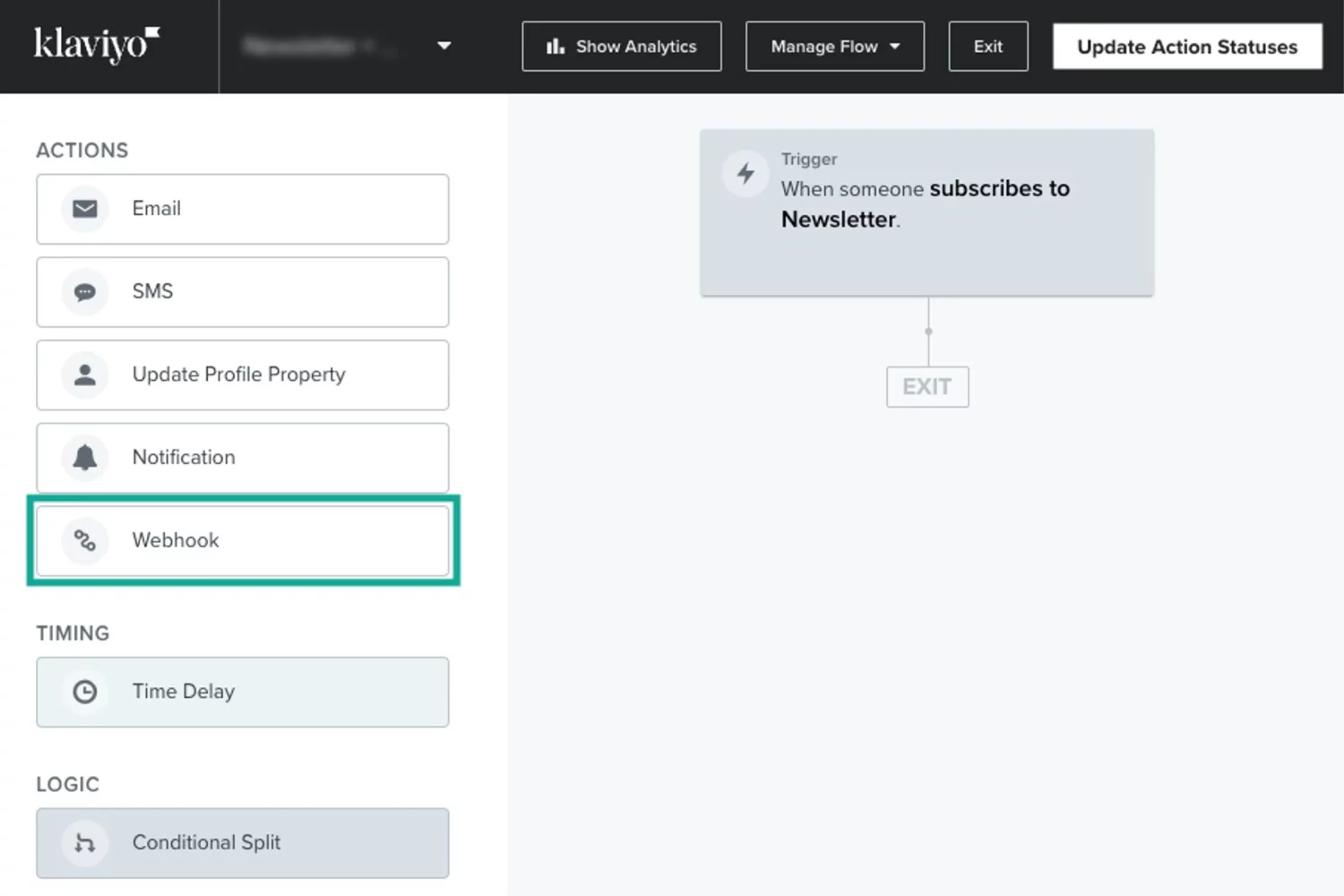Click the Email envelope icon
Viewport: 1344px width, 896px height.
[84, 209]
